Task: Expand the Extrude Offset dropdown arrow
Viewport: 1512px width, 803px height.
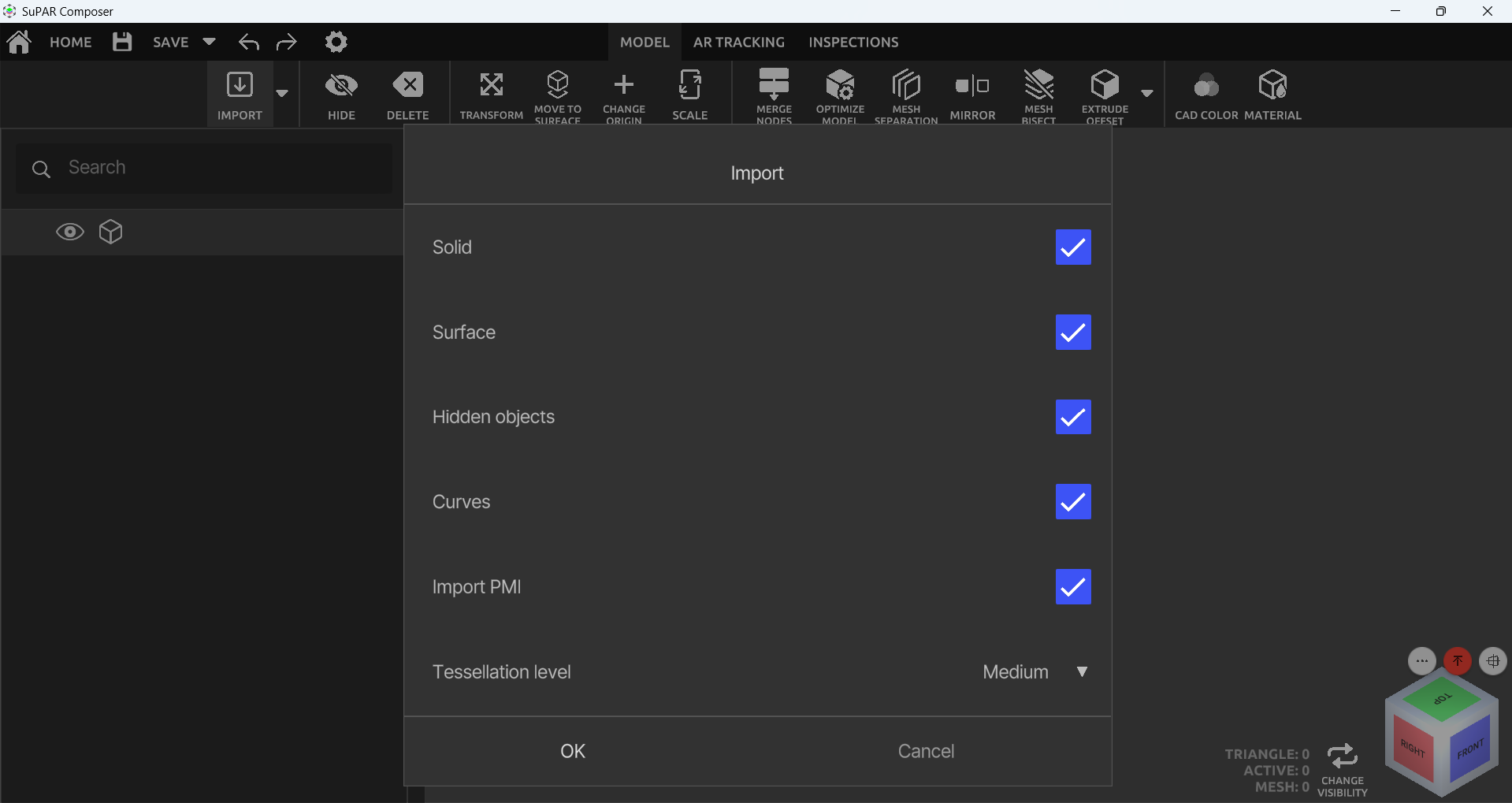Action: point(1147,93)
